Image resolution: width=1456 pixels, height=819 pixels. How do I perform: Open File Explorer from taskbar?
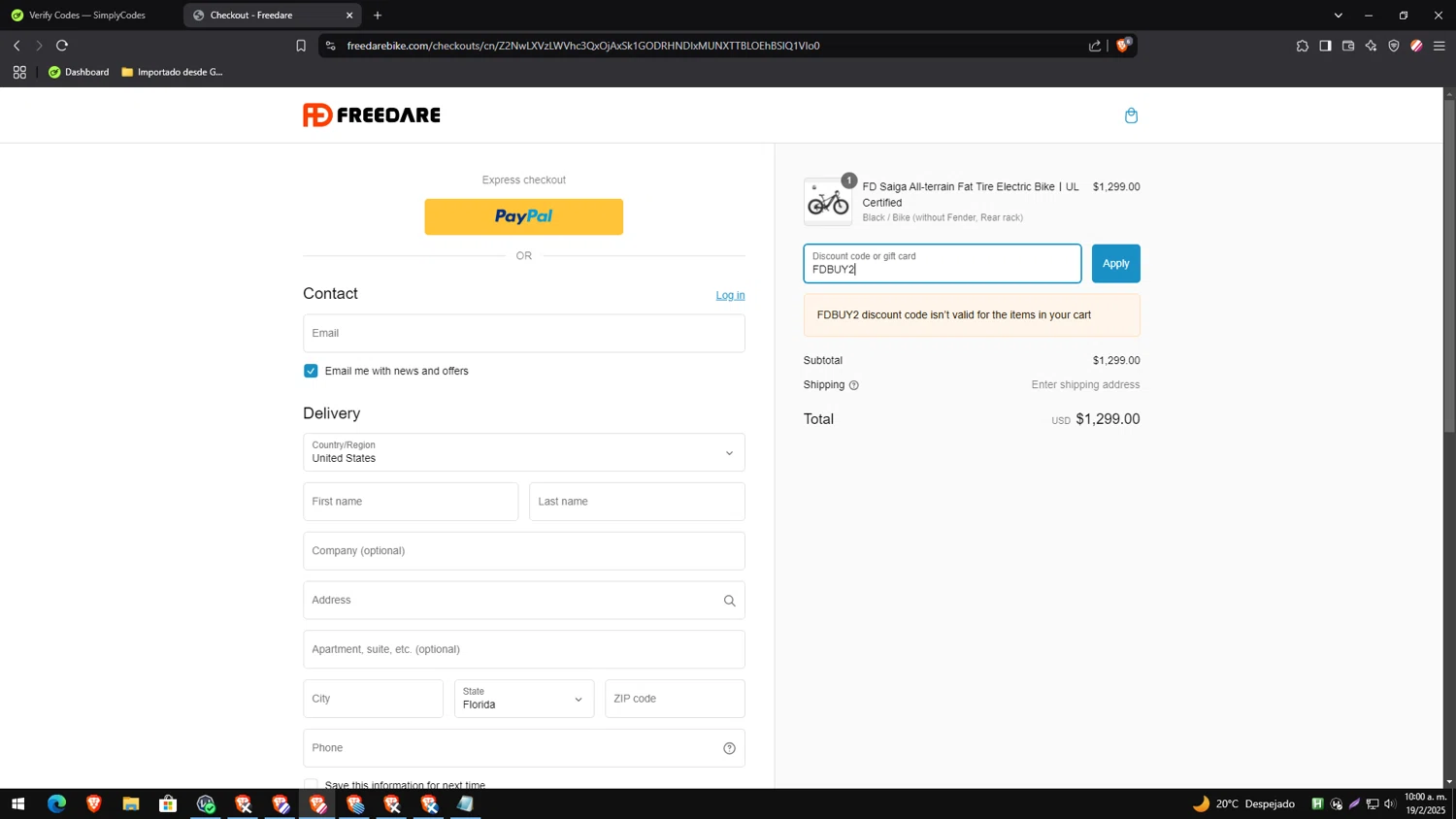pyautogui.click(x=131, y=803)
